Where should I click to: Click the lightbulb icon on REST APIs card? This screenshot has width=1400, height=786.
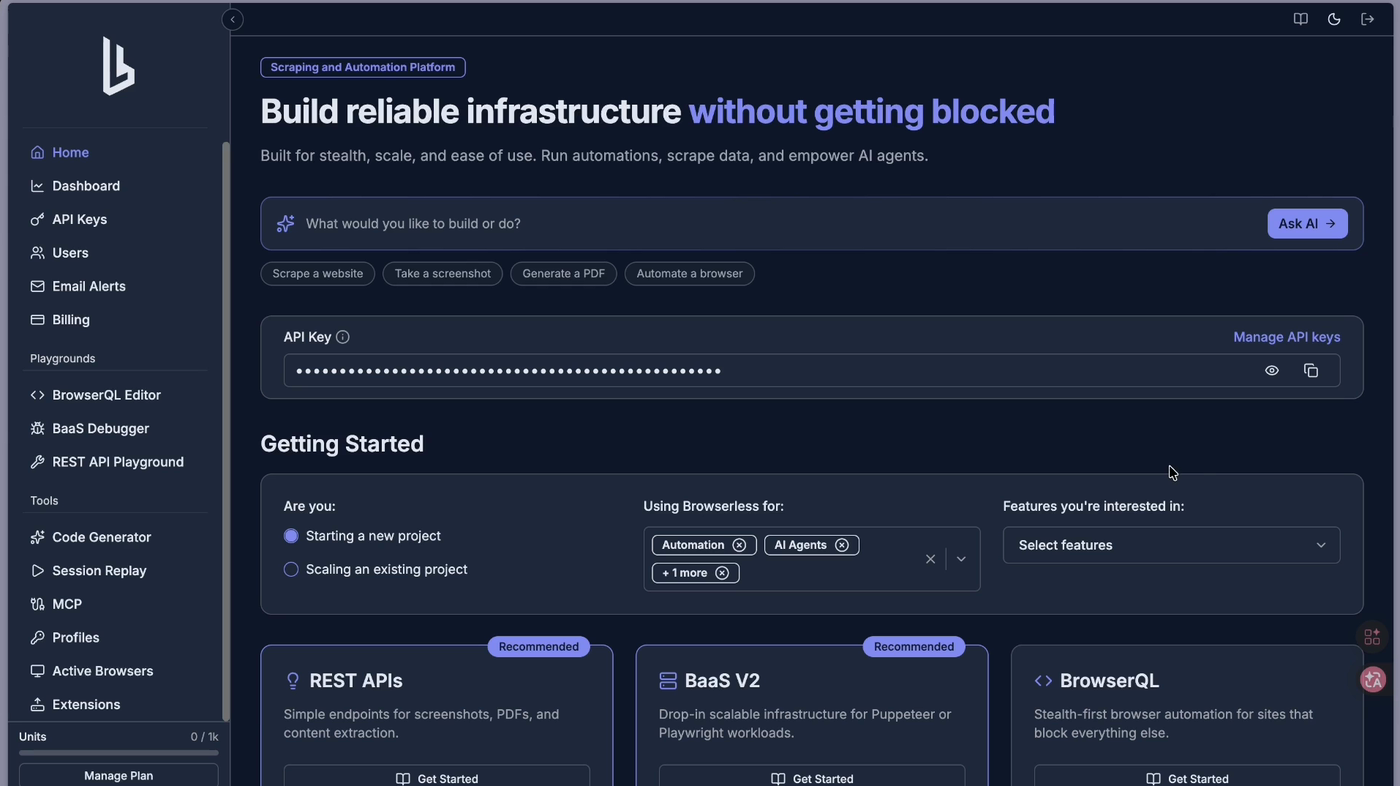pos(293,681)
